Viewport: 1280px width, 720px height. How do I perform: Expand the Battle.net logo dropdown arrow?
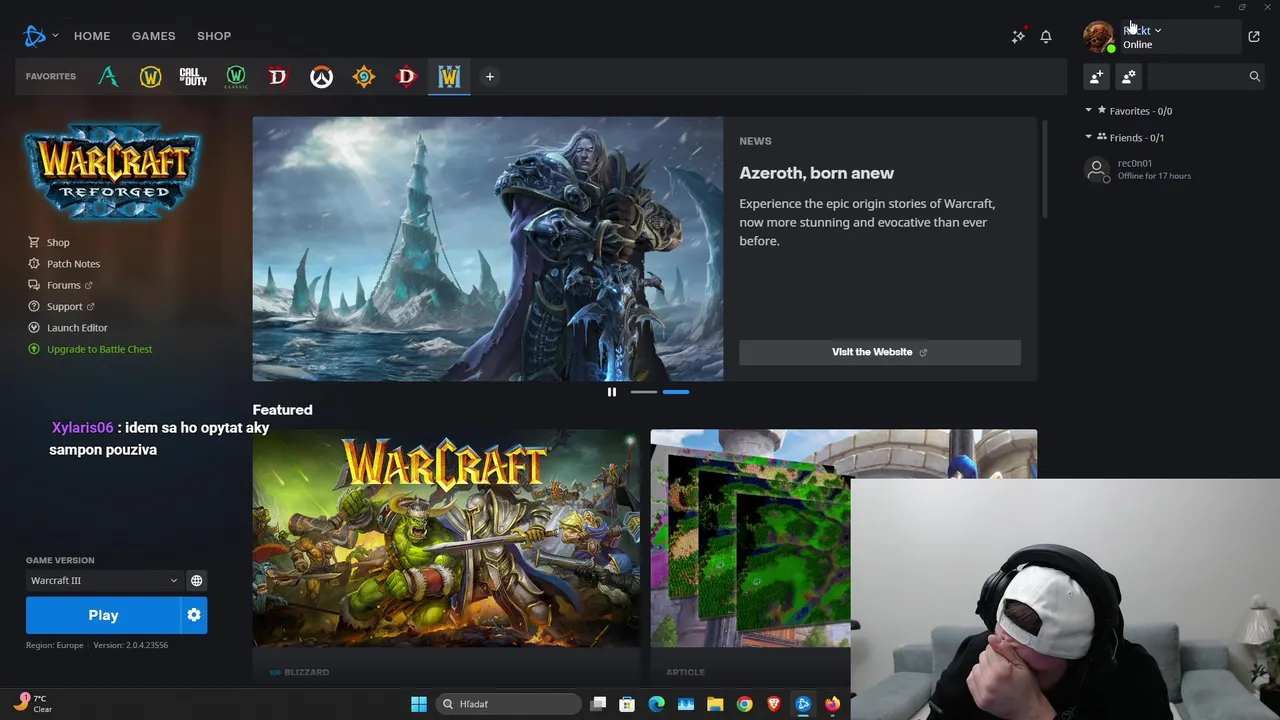(x=55, y=36)
